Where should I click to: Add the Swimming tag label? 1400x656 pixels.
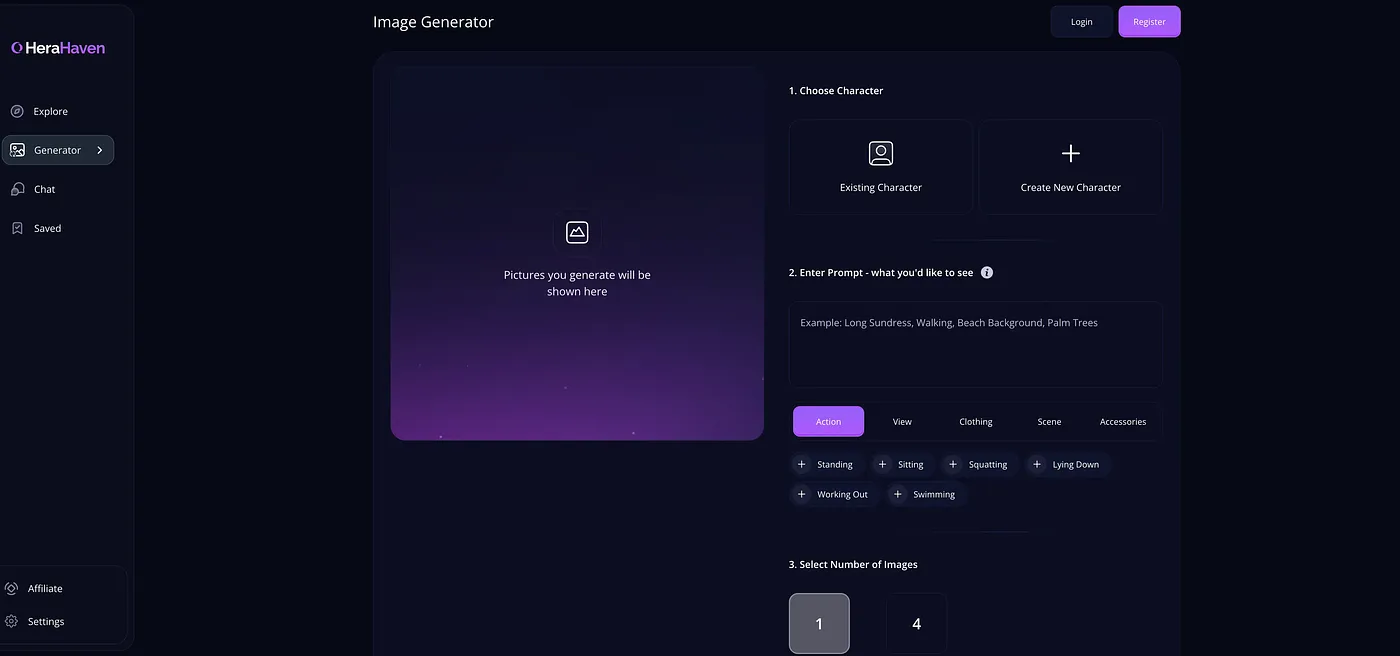point(934,494)
